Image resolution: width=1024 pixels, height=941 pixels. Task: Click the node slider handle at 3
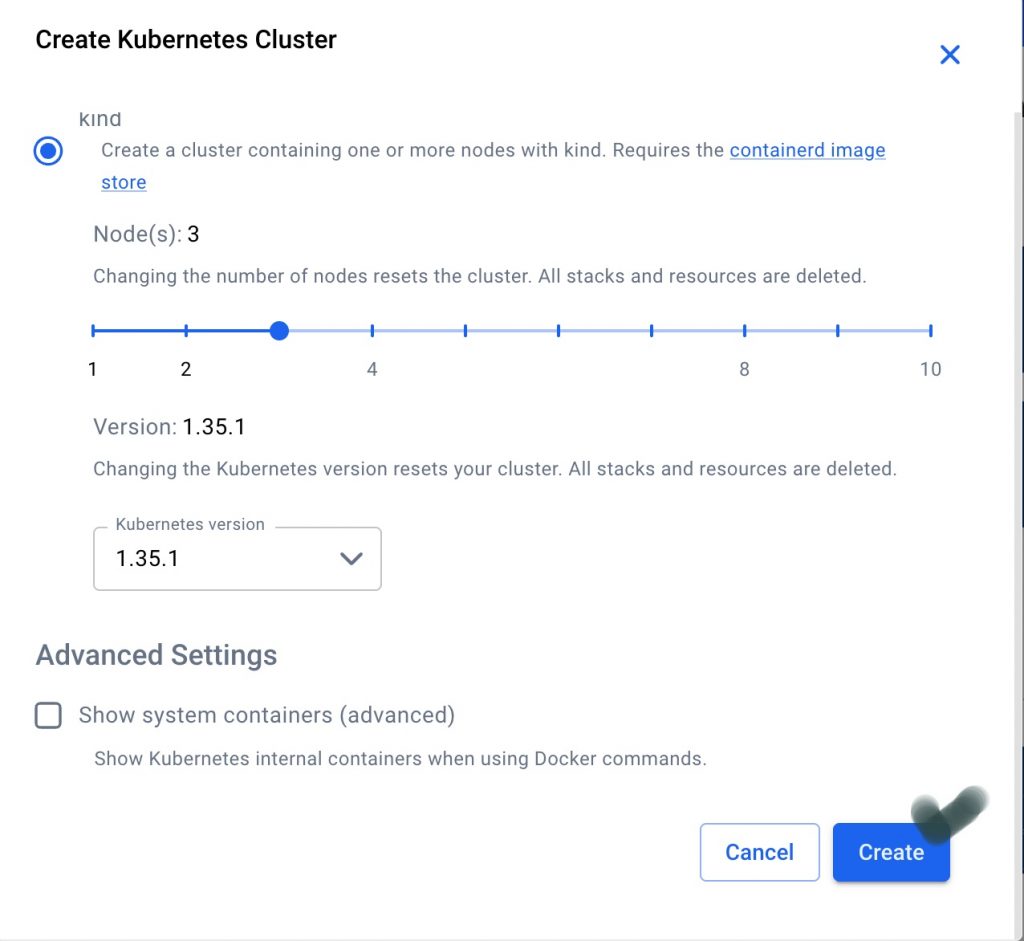click(x=279, y=330)
